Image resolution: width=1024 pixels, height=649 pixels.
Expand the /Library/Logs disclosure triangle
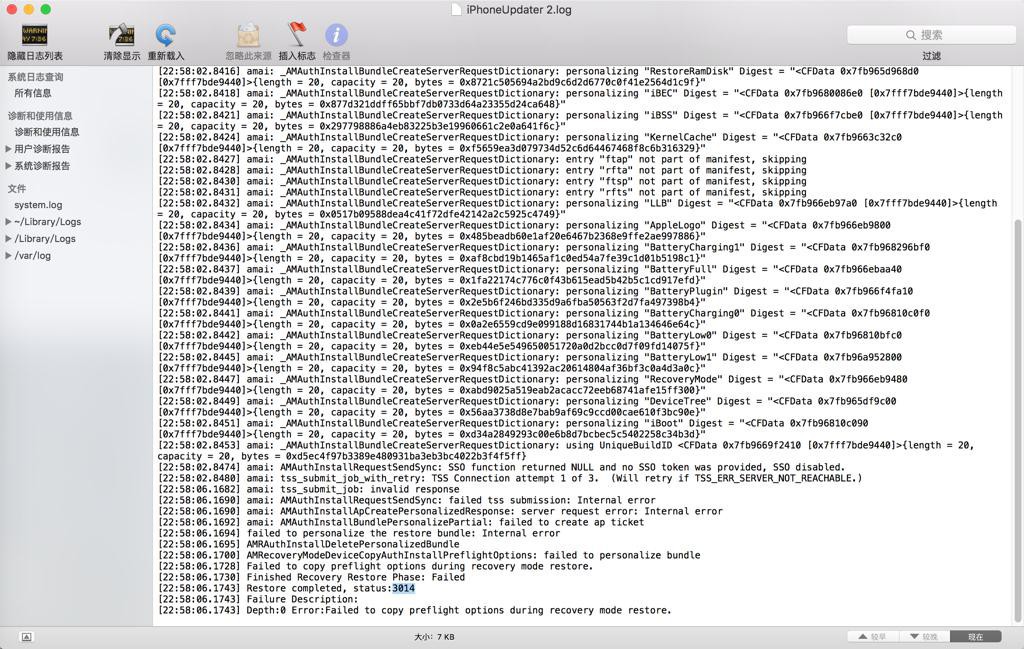pos(8,239)
